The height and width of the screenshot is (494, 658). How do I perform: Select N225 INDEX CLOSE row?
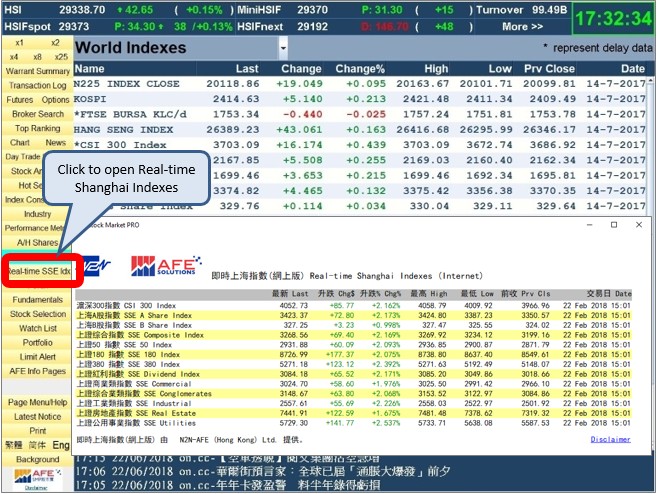tap(360, 84)
